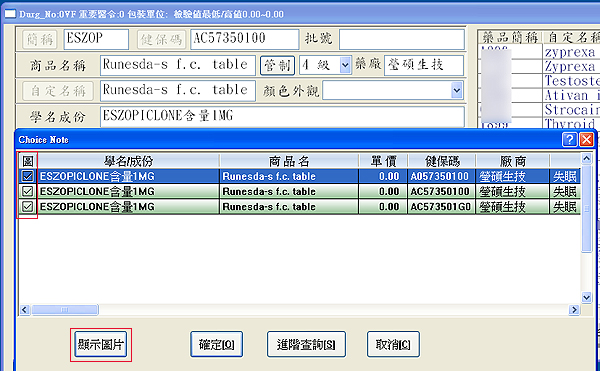Click the horizontal scrollbar right arrow

tap(574, 309)
